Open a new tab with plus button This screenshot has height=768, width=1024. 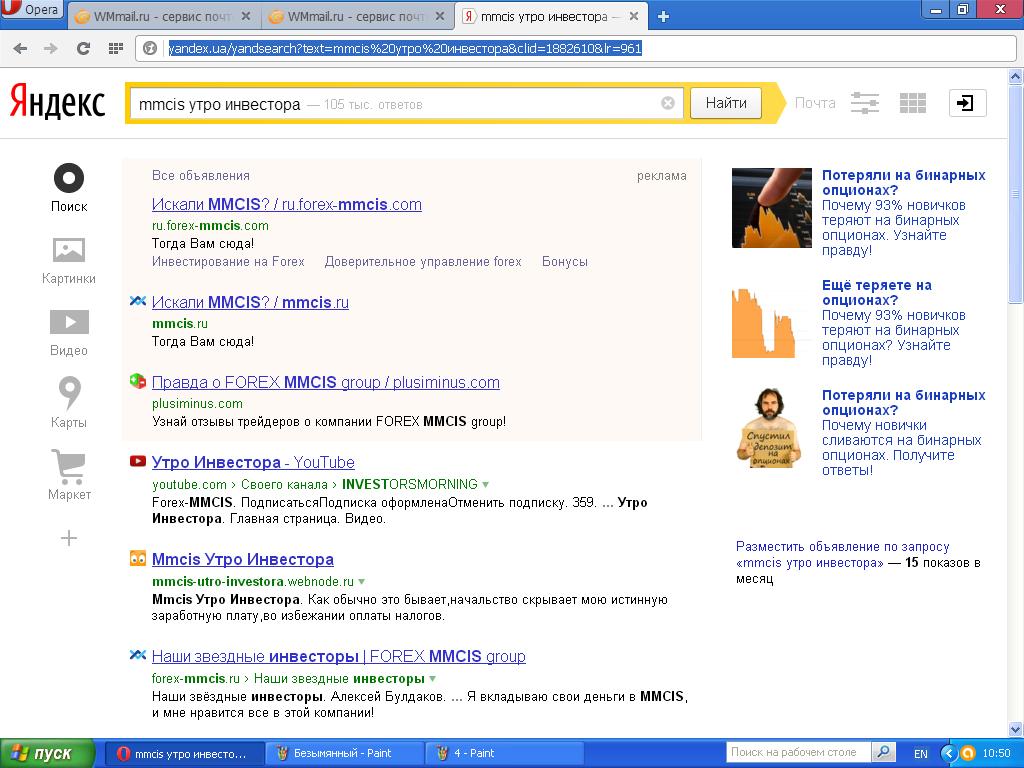(664, 17)
